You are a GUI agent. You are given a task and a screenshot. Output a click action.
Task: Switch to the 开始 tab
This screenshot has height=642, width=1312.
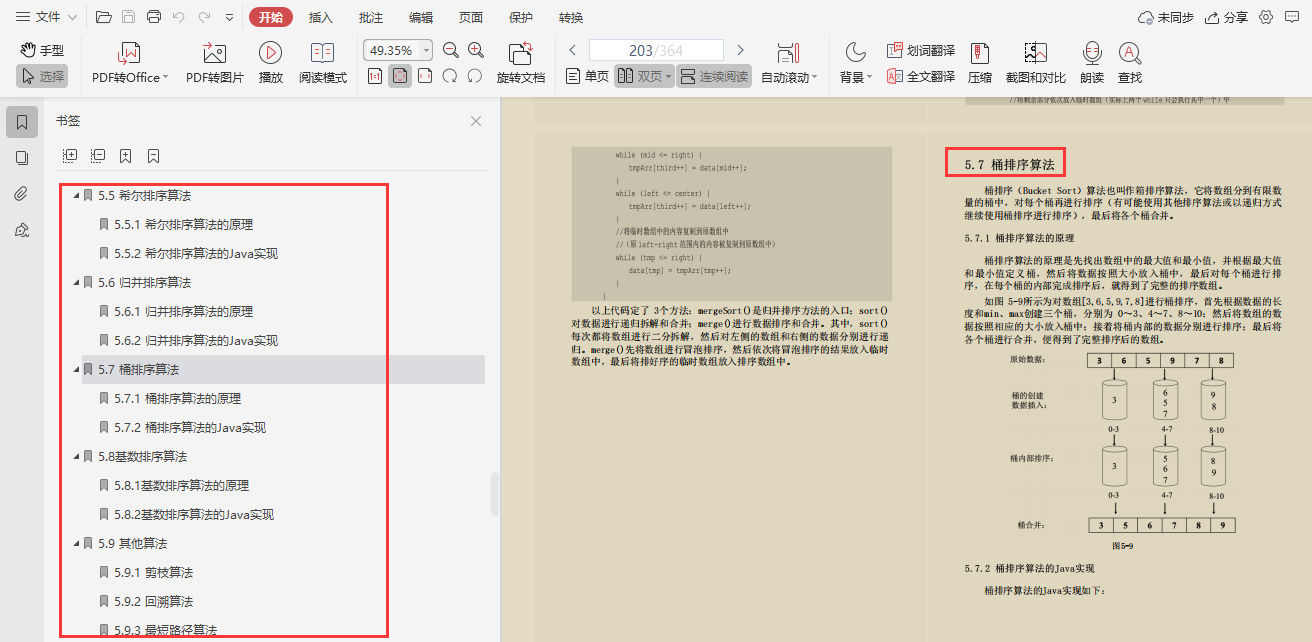[x=271, y=17]
